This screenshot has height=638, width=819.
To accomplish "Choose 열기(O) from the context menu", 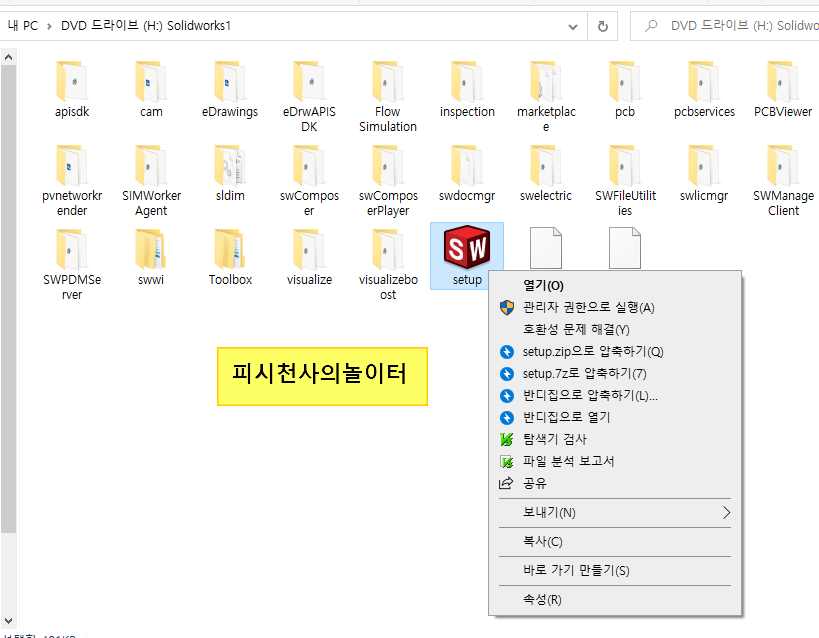I will (615, 285).
